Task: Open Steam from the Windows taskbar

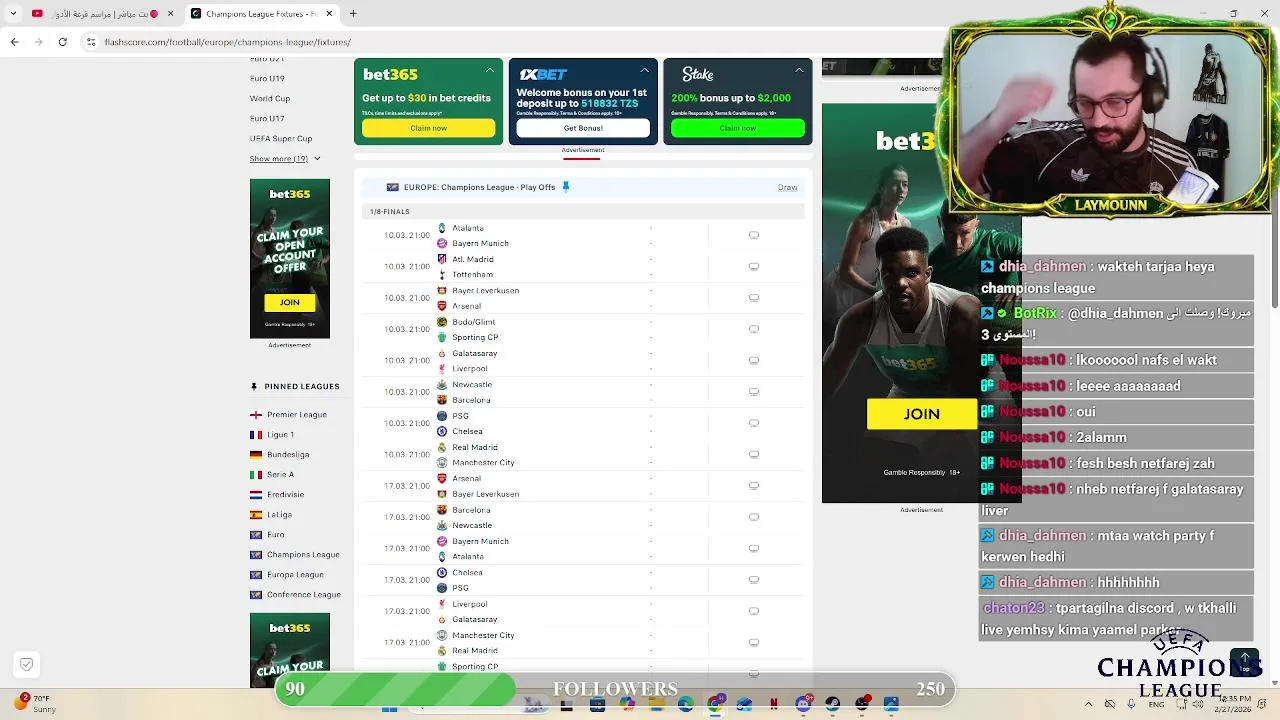Action: 832,704
